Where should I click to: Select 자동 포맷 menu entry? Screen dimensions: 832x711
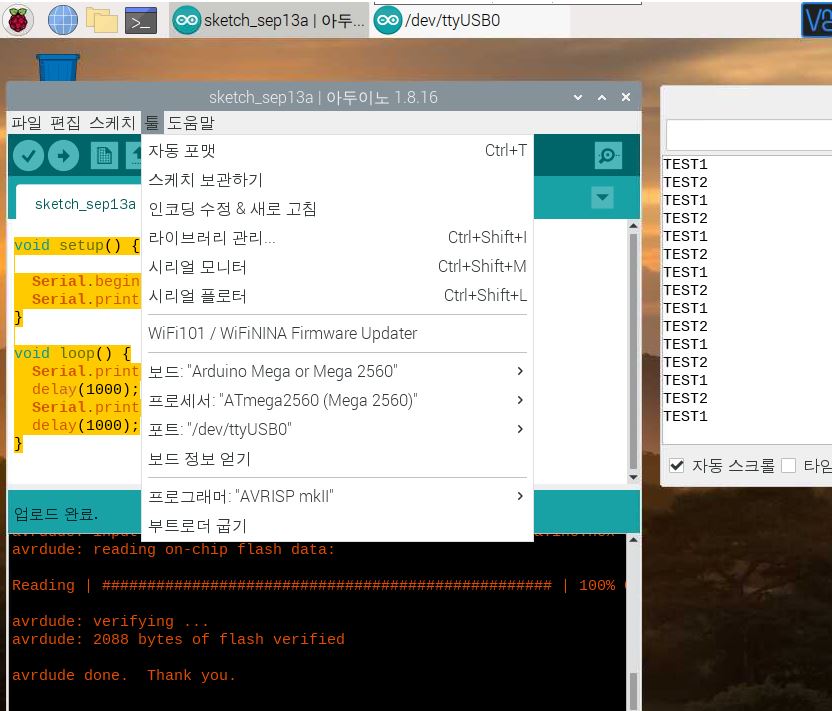(x=337, y=151)
